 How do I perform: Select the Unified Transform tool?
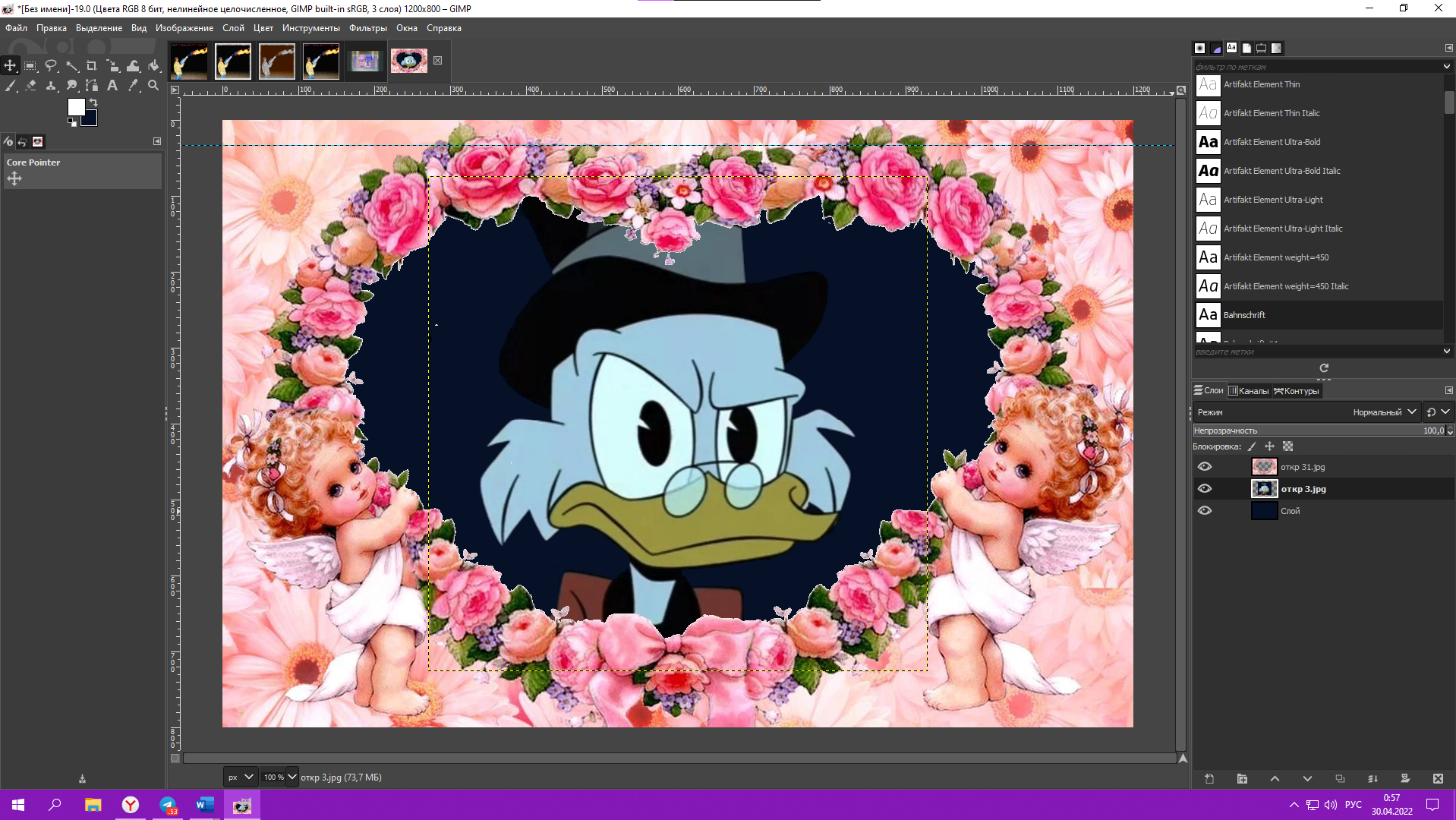pyautogui.click(x=112, y=66)
